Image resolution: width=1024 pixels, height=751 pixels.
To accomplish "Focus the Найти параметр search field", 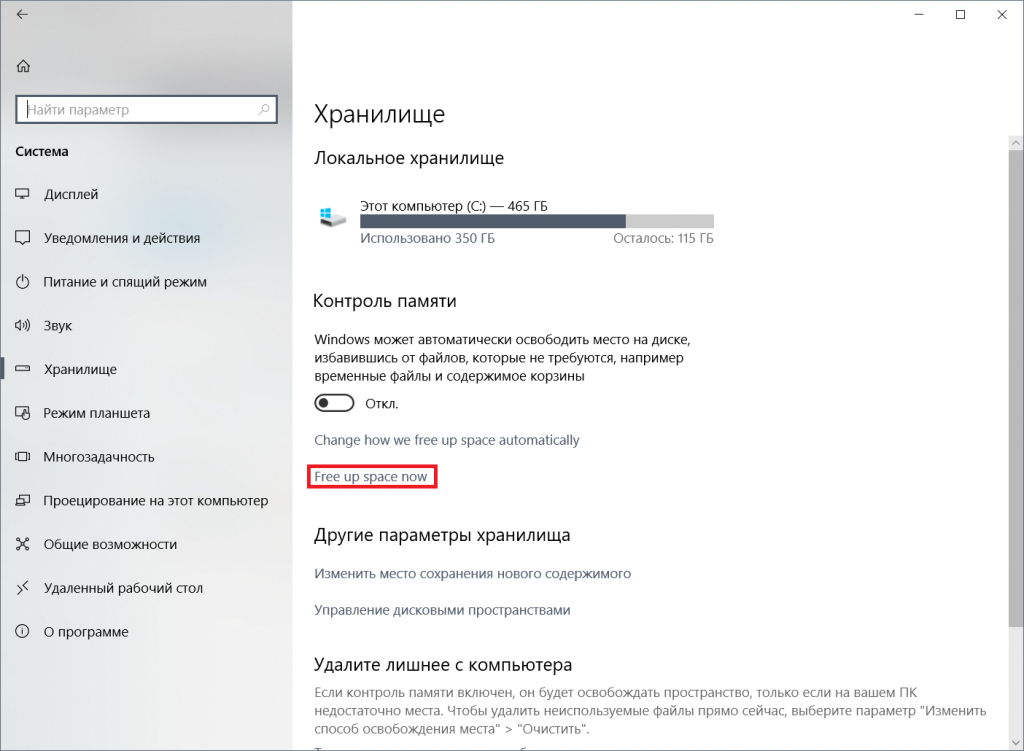I will (146, 110).
